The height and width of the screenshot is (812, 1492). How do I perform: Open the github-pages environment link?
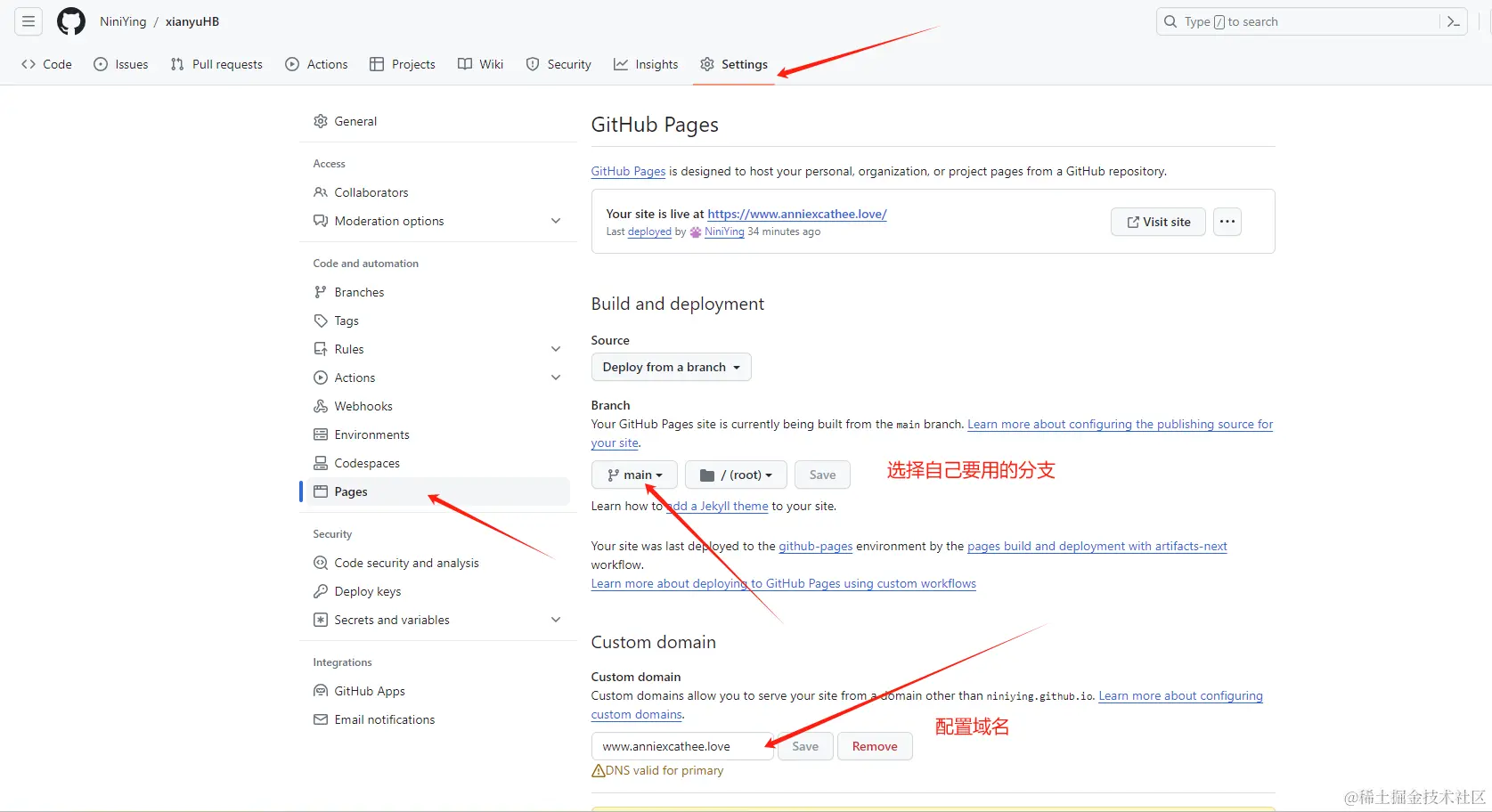(x=816, y=546)
